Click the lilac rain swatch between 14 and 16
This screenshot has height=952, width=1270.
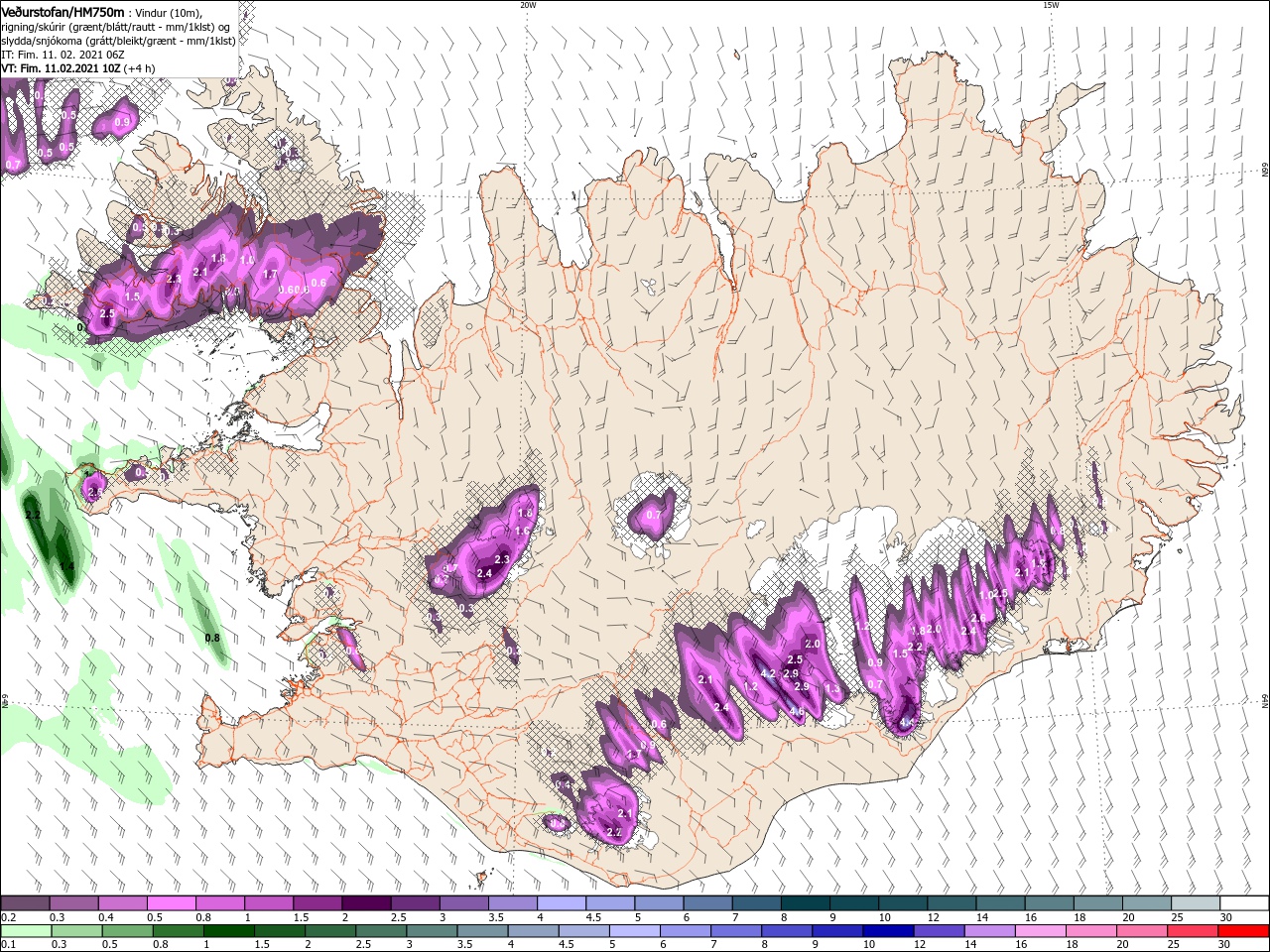(991, 931)
